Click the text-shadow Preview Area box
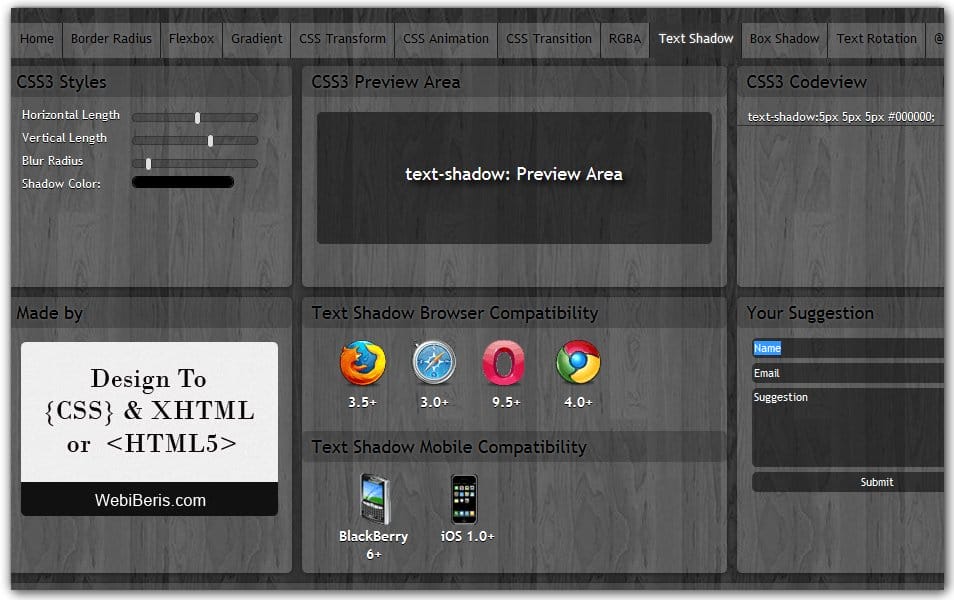Image resolution: width=954 pixels, height=600 pixels. point(514,178)
